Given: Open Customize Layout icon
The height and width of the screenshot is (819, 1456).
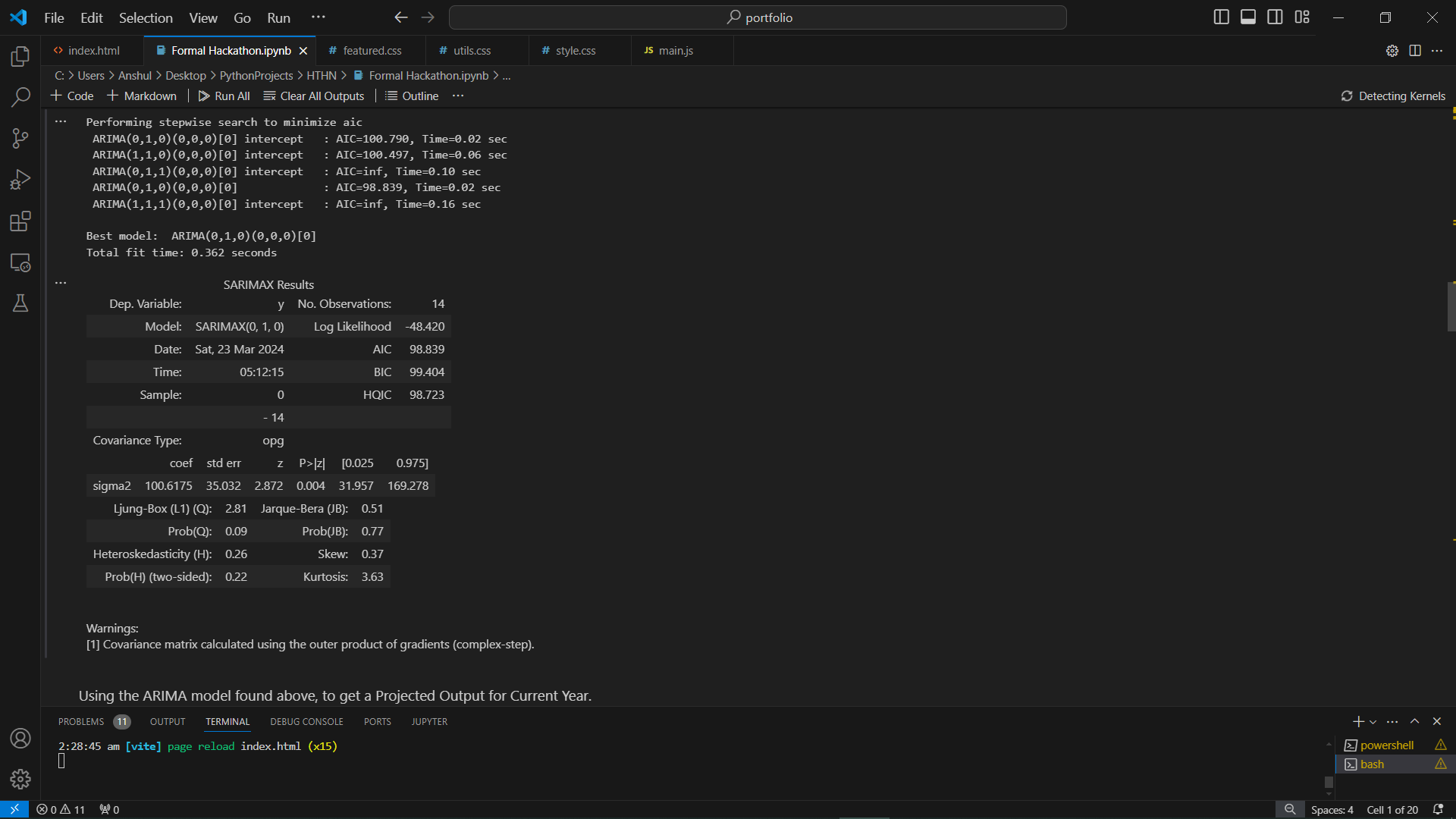Looking at the screenshot, I should coord(1302,17).
